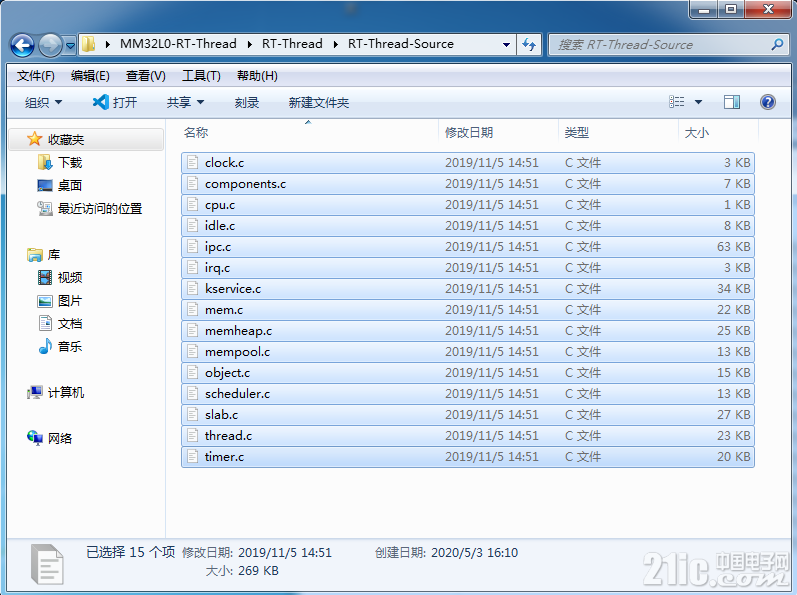The image size is (797, 595).
Task: Click the folder icon in address bar
Action: (x=89, y=44)
